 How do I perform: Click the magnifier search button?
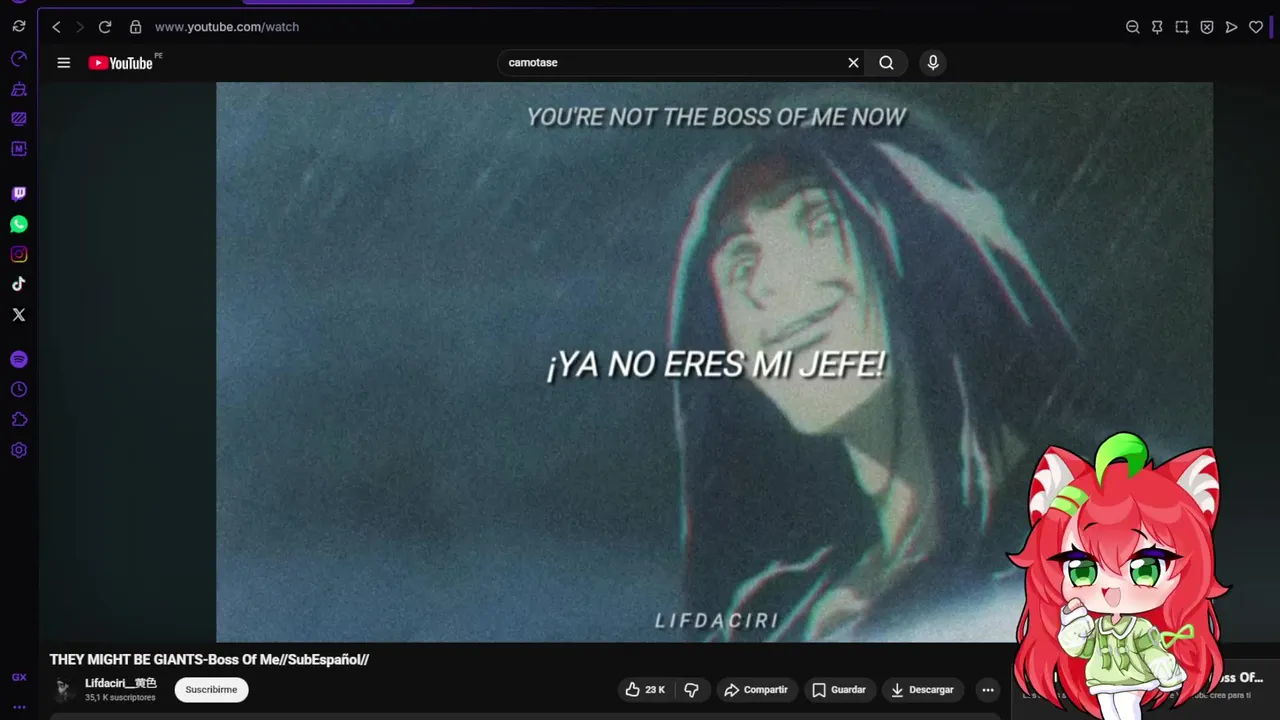click(886, 62)
